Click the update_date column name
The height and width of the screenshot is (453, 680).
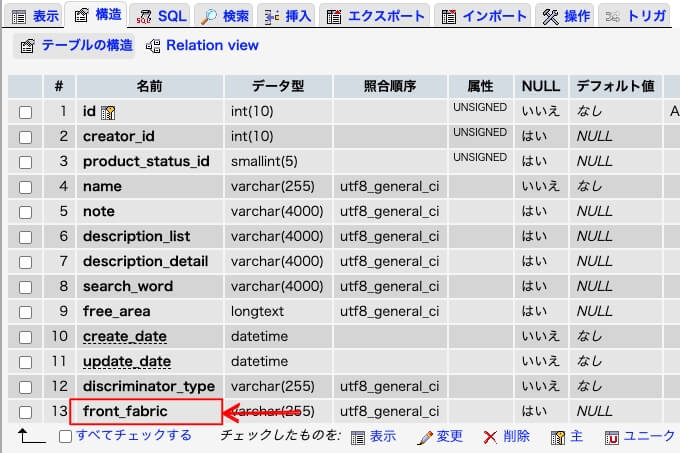[127, 362]
